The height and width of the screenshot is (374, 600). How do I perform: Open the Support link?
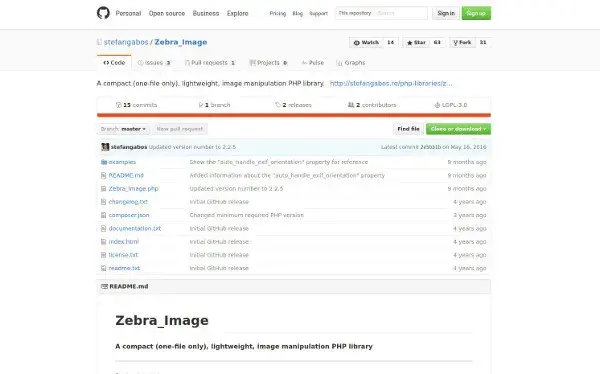[319, 13]
